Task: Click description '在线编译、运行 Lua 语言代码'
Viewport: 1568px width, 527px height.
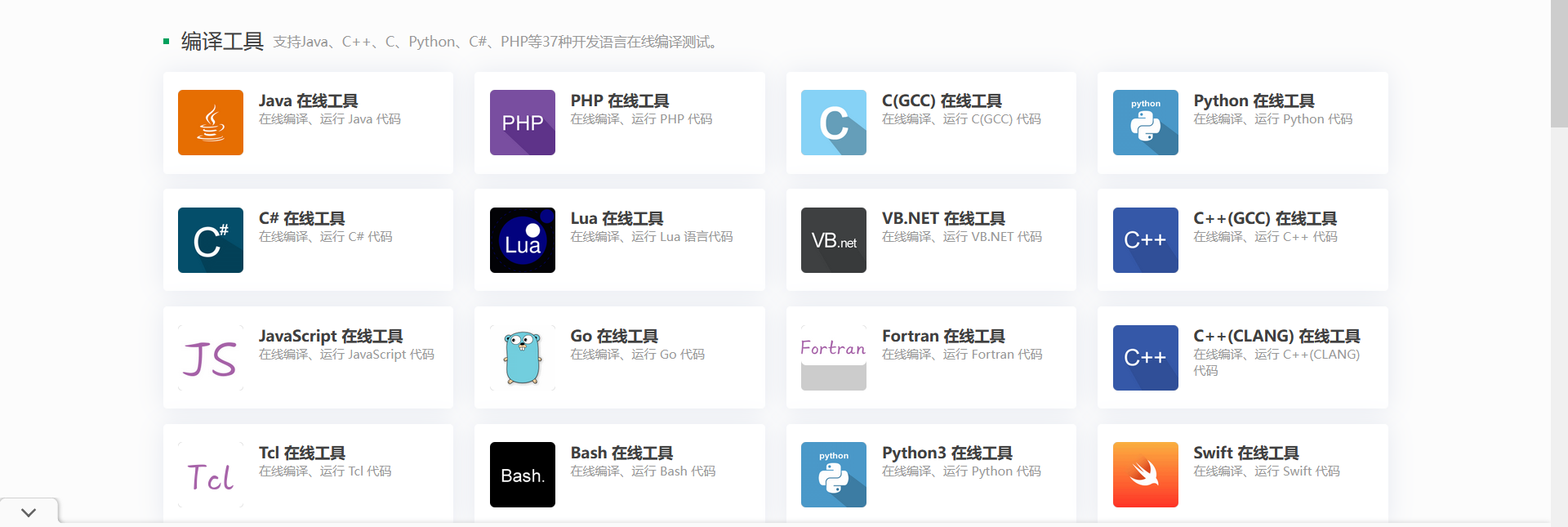Action: tap(652, 237)
